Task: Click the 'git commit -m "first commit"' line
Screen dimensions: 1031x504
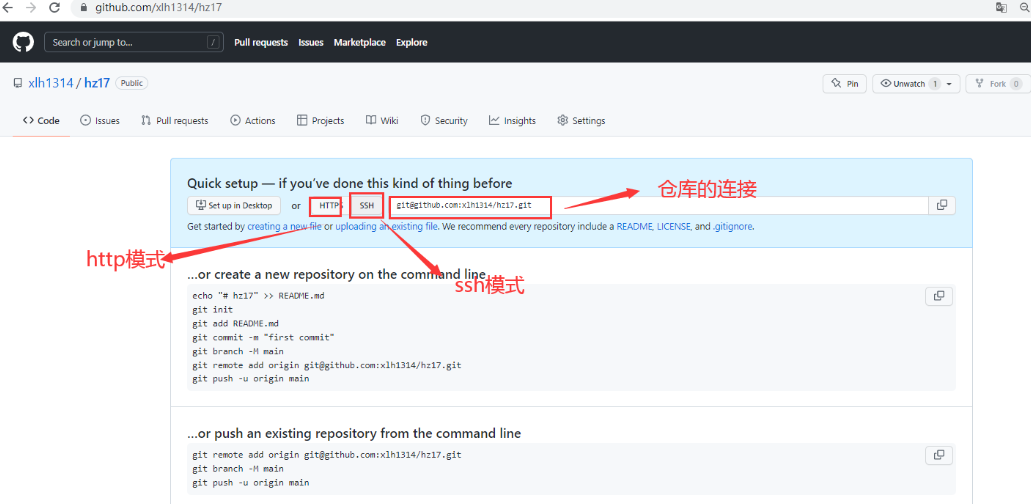Action: (264, 337)
